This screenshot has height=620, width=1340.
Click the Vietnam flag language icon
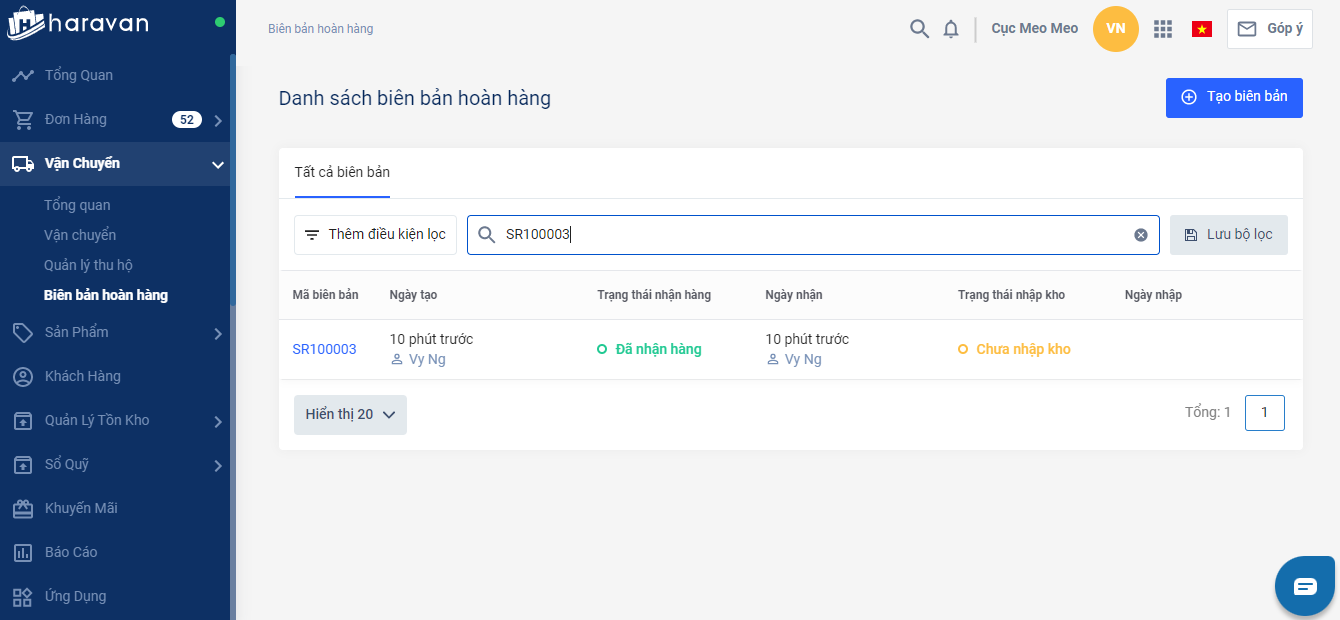click(x=1201, y=29)
